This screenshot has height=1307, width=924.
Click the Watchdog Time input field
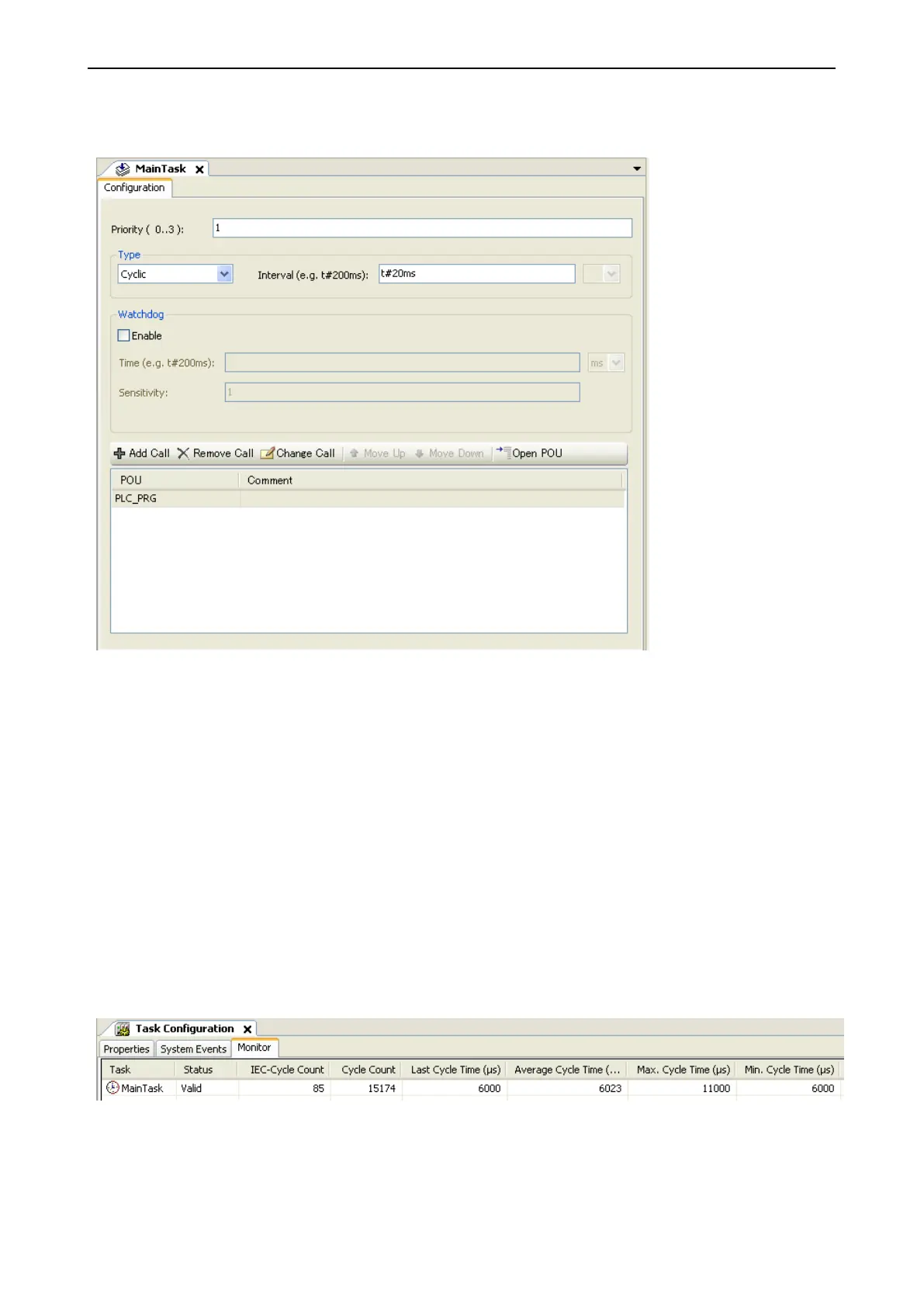[x=402, y=362]
